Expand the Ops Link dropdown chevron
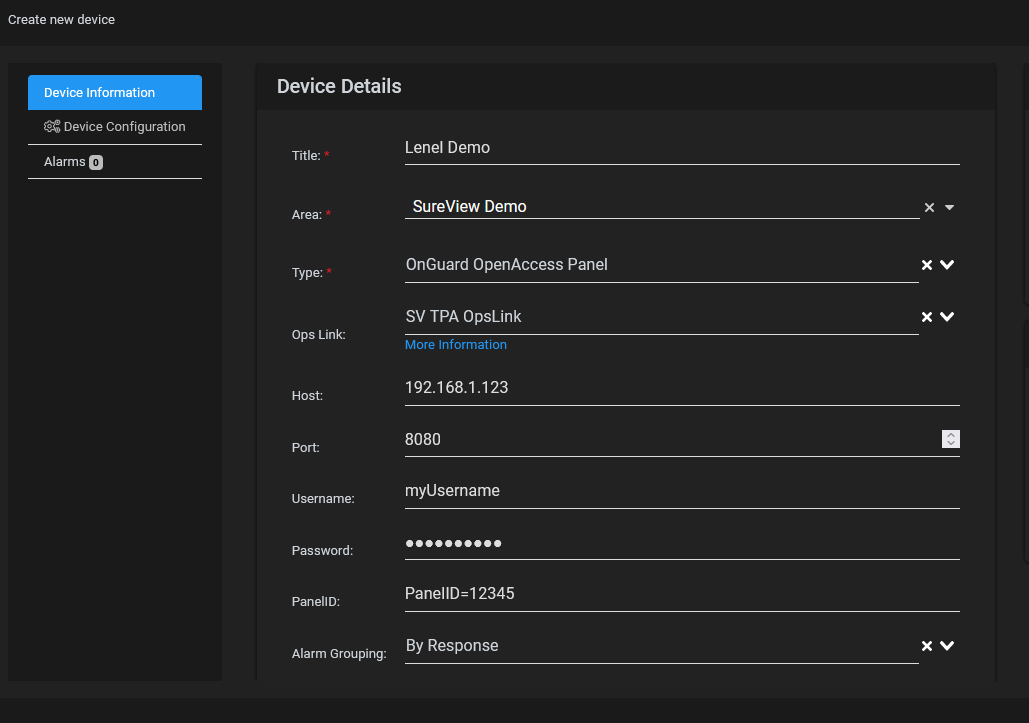Image resolution: width=1029 pixels, height=723 pixels. [947, 317]
